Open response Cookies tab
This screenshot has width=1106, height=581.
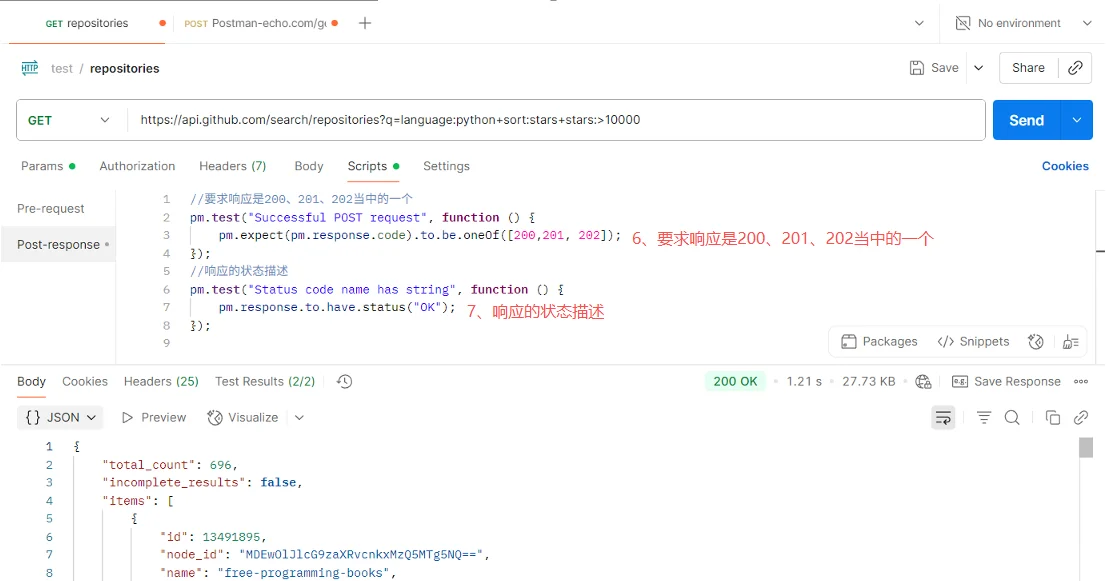(x=85, y=381)
